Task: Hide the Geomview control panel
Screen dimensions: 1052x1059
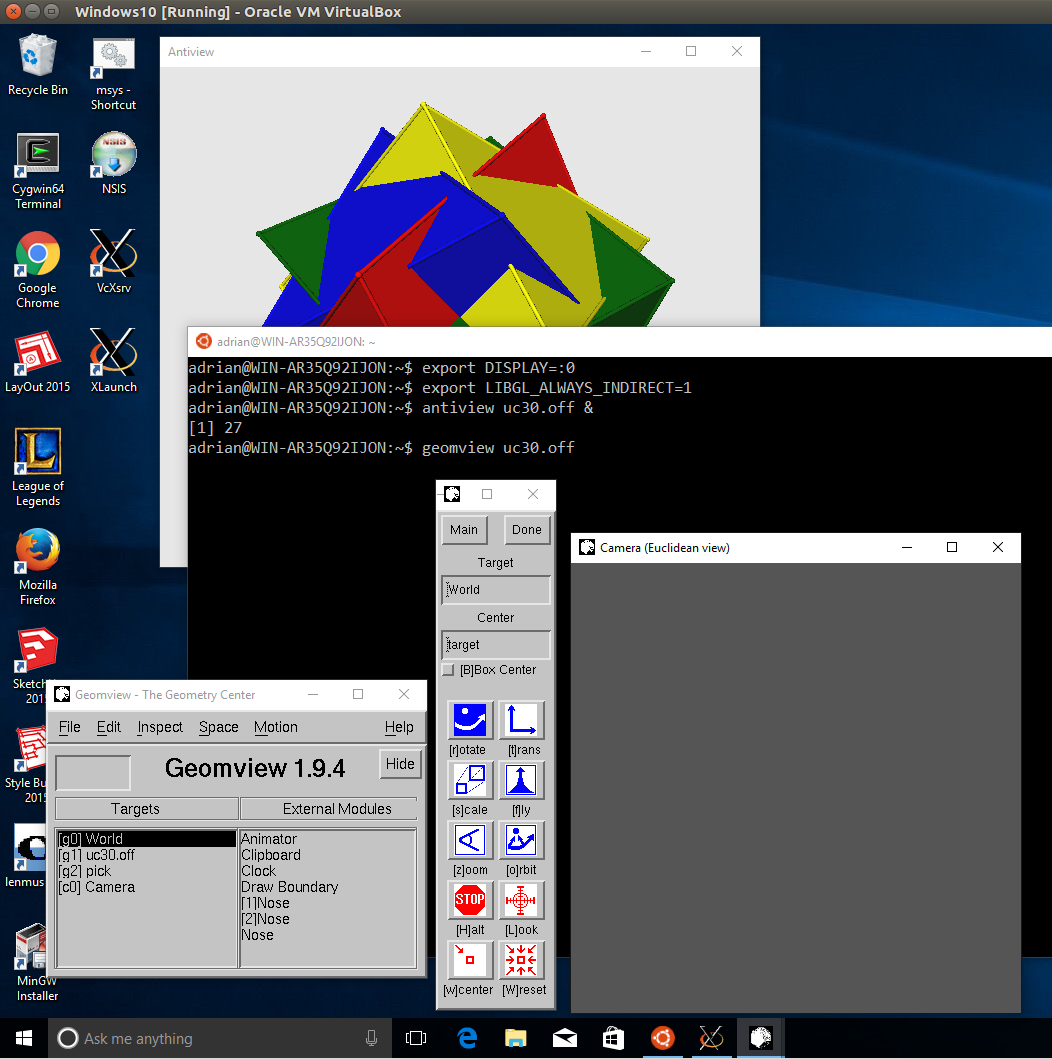Action: (400, 763)
